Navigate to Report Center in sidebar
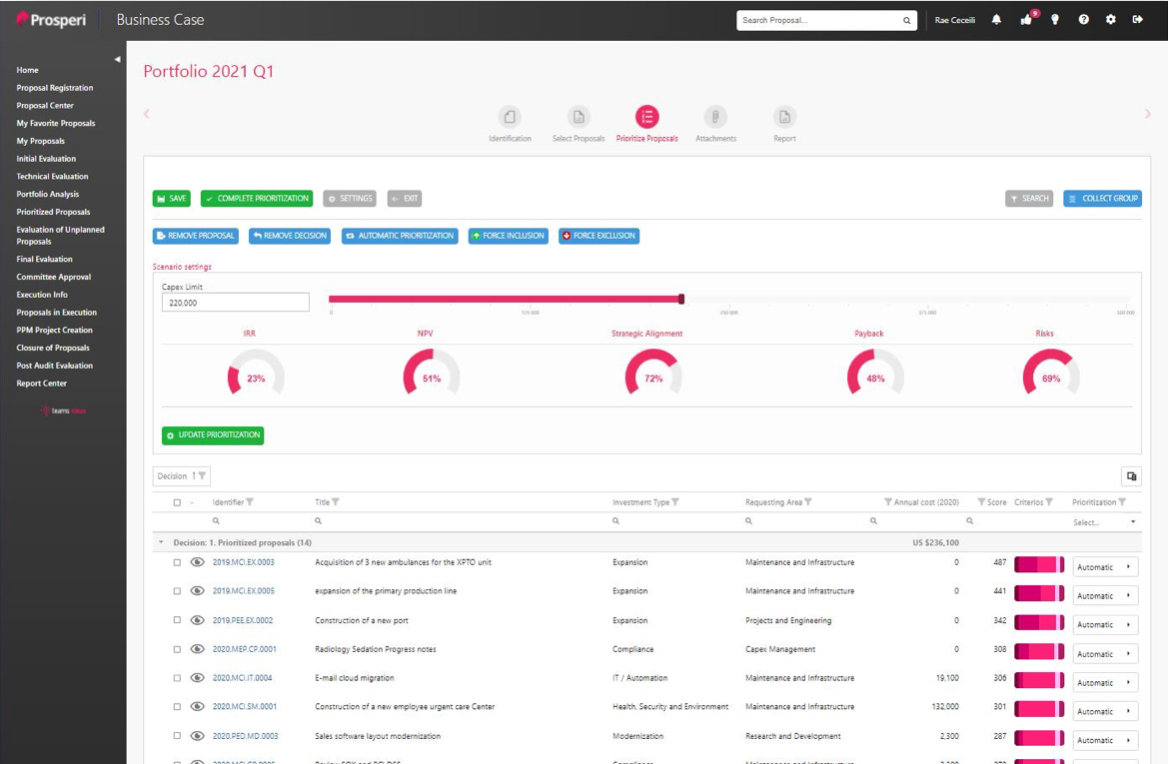 coord(42,383)
